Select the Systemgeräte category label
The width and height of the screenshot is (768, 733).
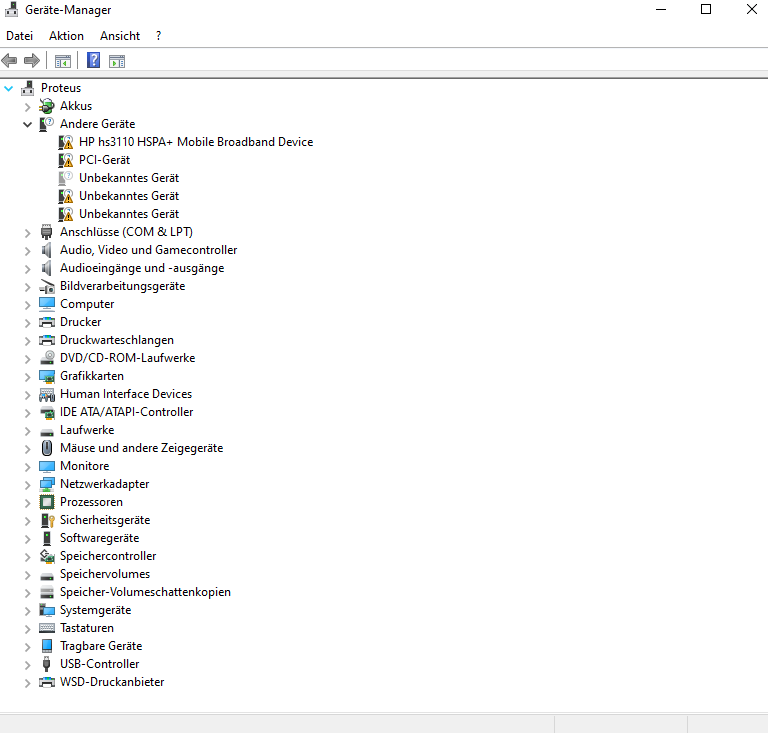point(95,610)
